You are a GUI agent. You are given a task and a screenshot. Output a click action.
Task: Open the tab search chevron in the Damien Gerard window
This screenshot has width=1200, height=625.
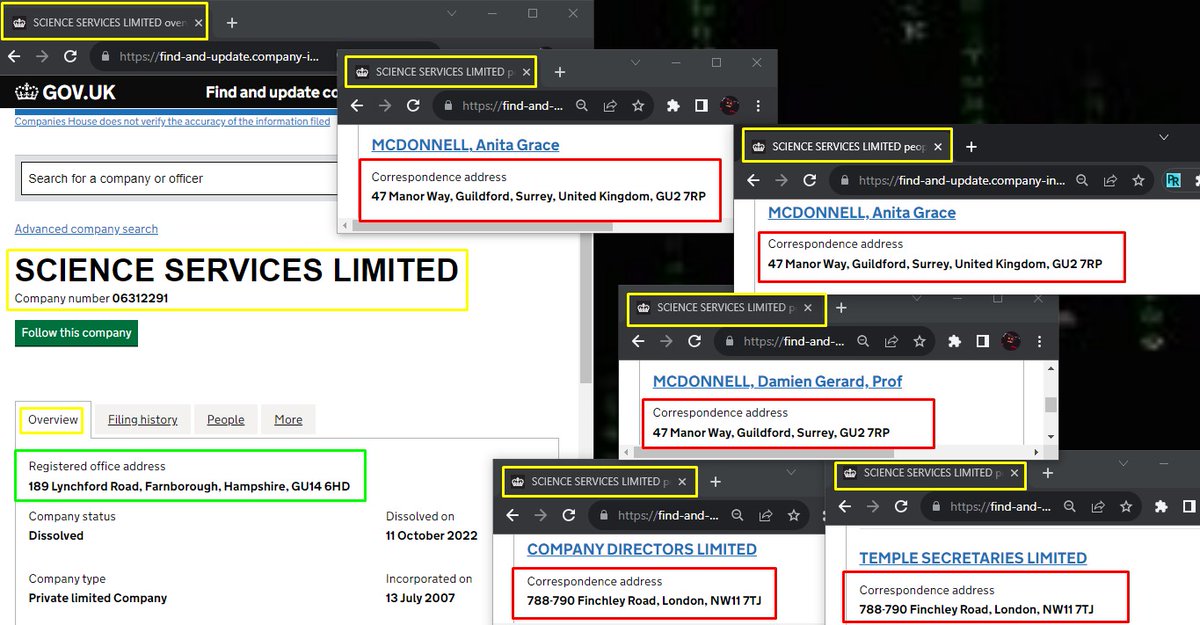click(x=915, y=299)
